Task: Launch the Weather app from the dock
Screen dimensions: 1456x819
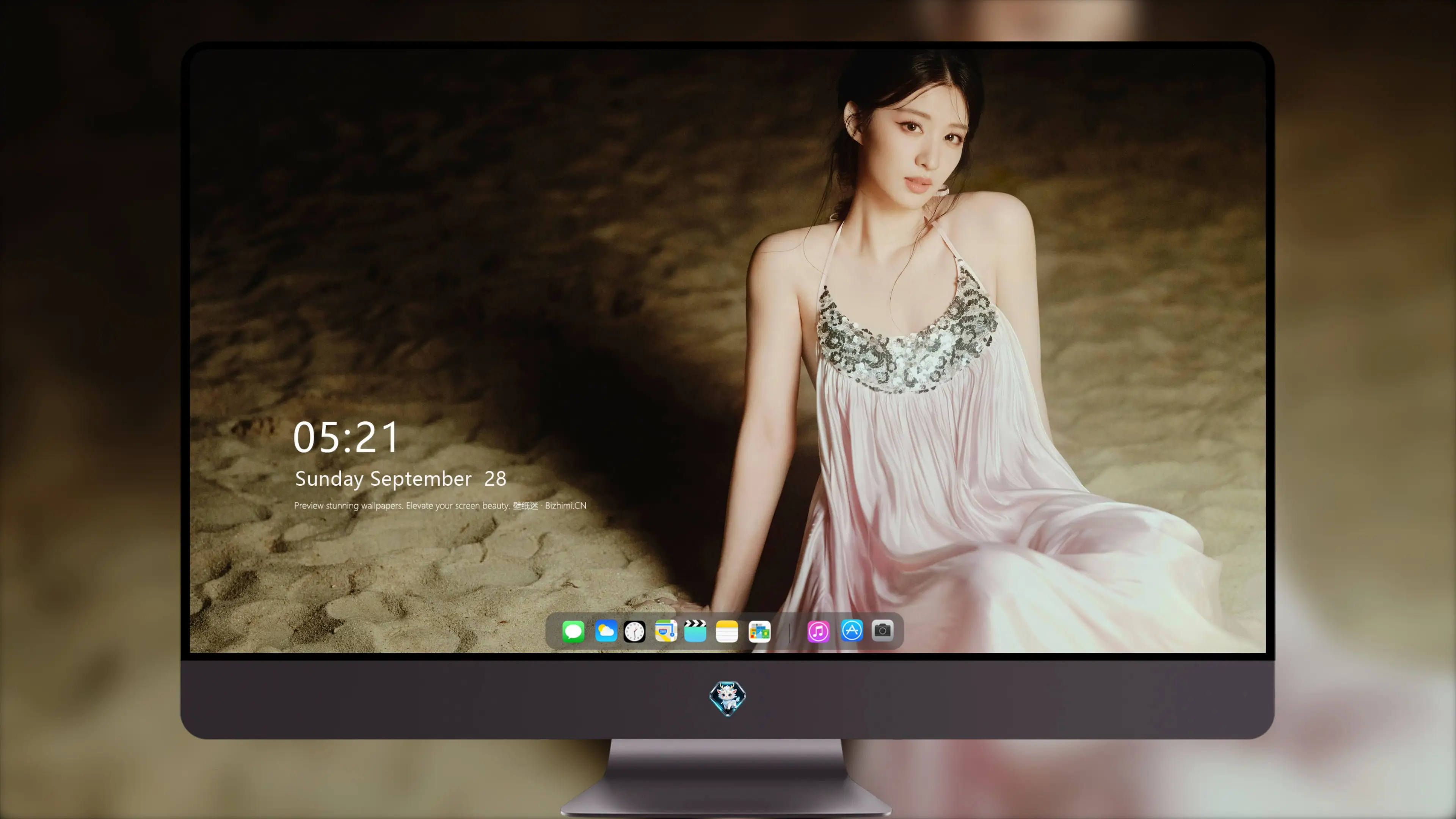Action: 606,631
